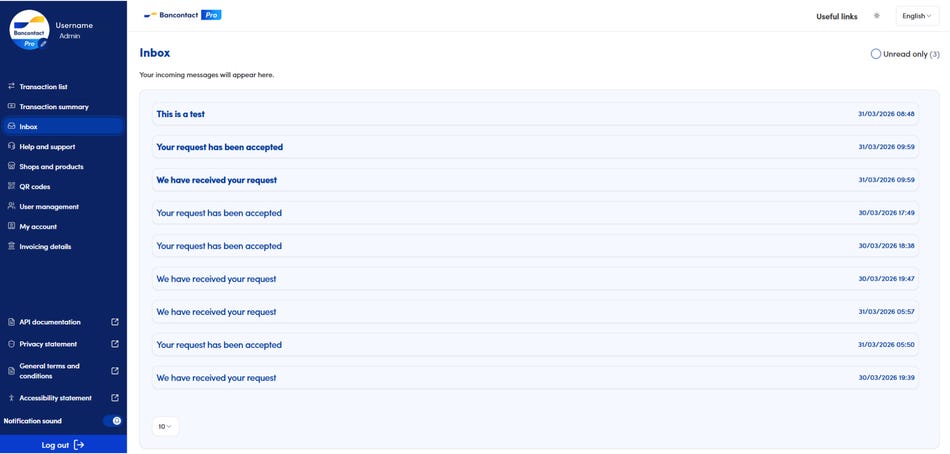Click the General terms document icon
Screen dimensions: 950x454
click(11, 371)
